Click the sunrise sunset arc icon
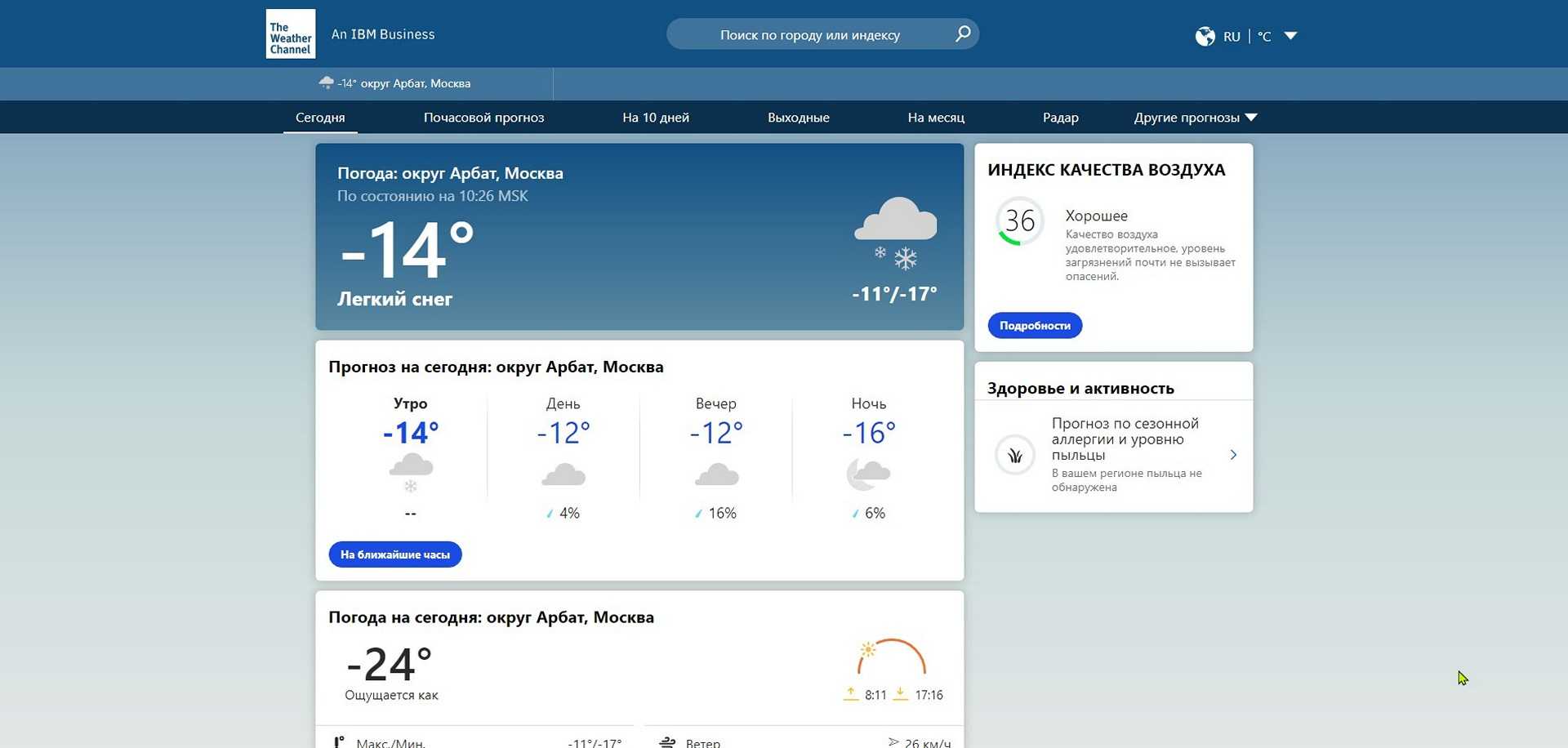 point(891,657)
